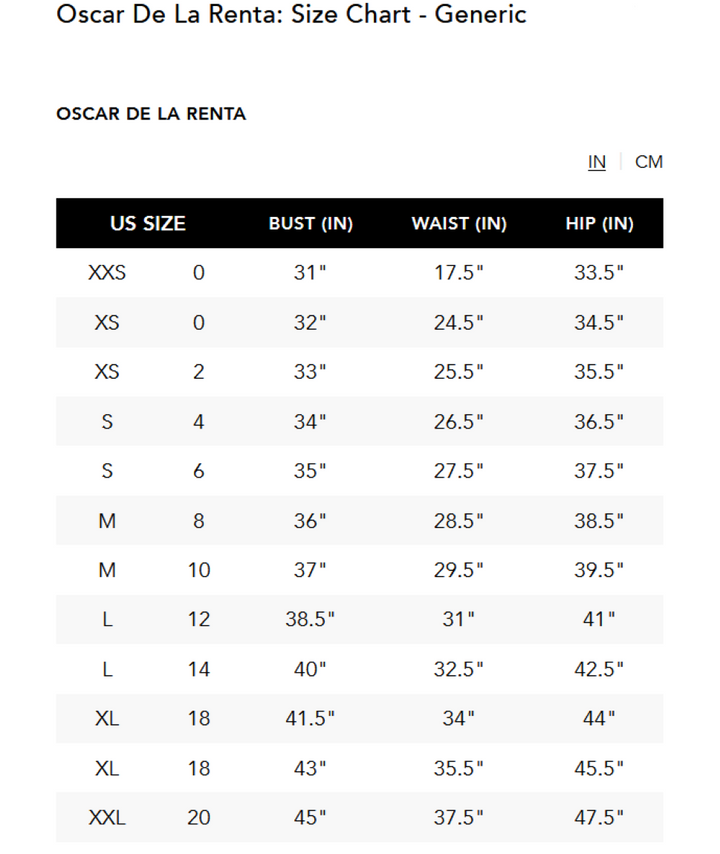Select the XXL size label
This screenshot has height=854, width=720.
pos(107,818)
